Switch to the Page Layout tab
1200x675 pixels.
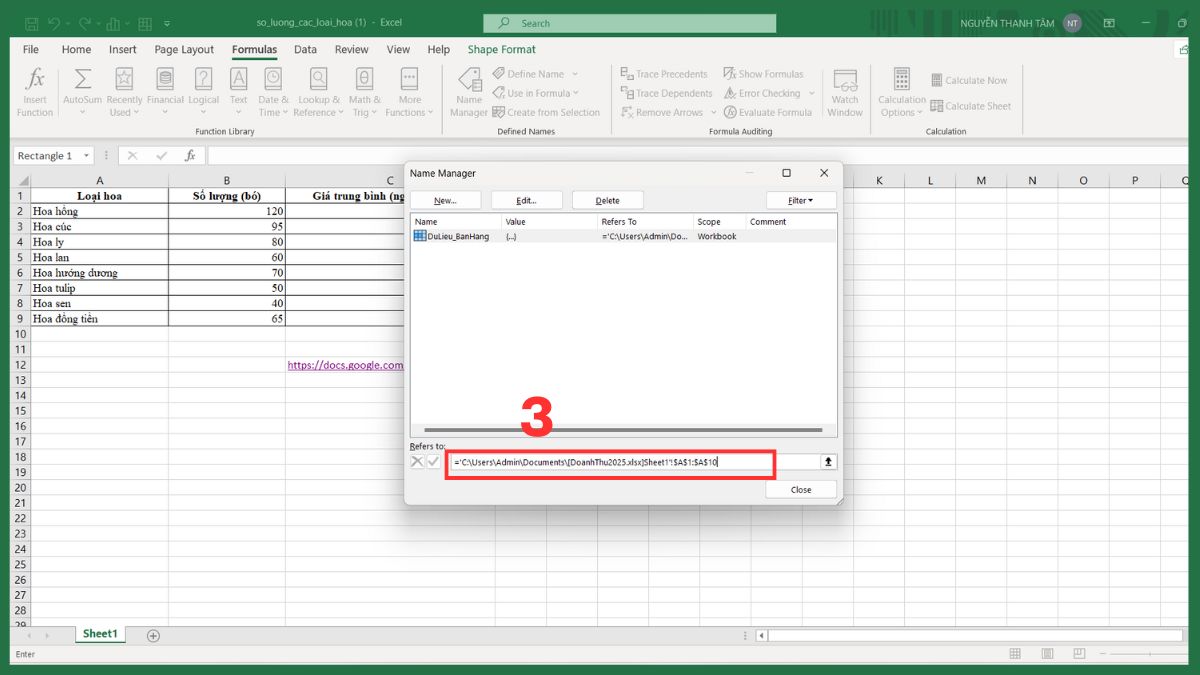[184, 49]
